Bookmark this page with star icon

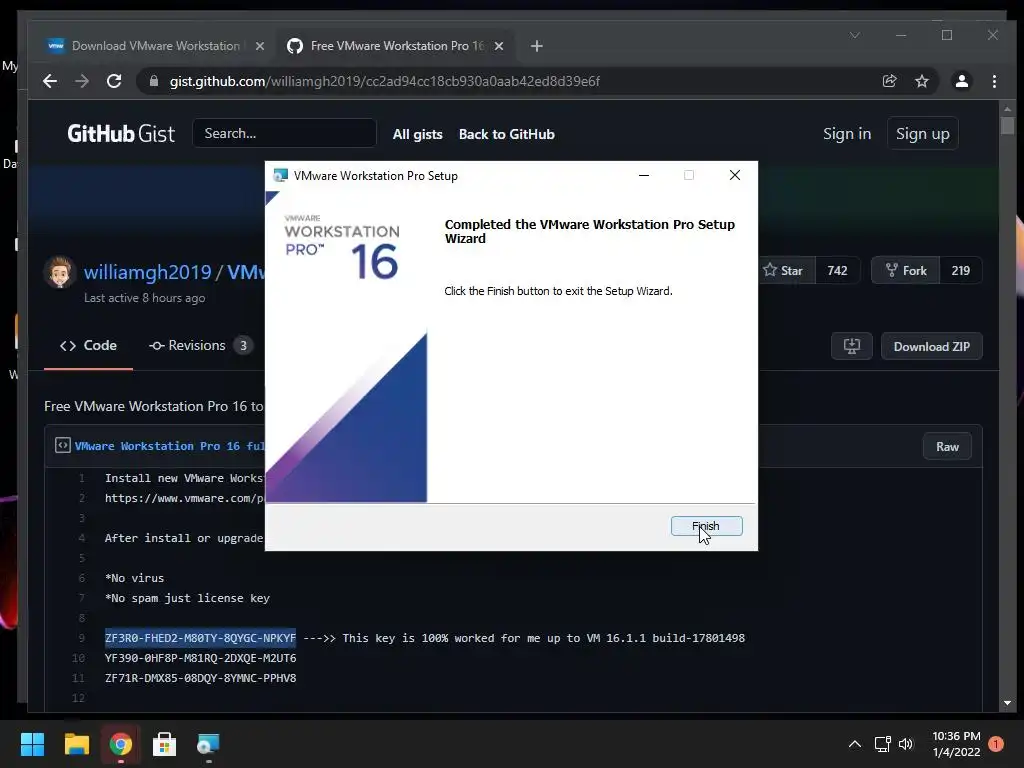921,81
